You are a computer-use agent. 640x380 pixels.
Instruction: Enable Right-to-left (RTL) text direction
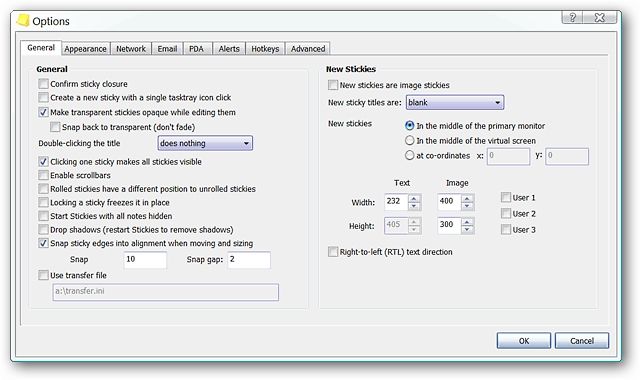click(x=333, y=252)
